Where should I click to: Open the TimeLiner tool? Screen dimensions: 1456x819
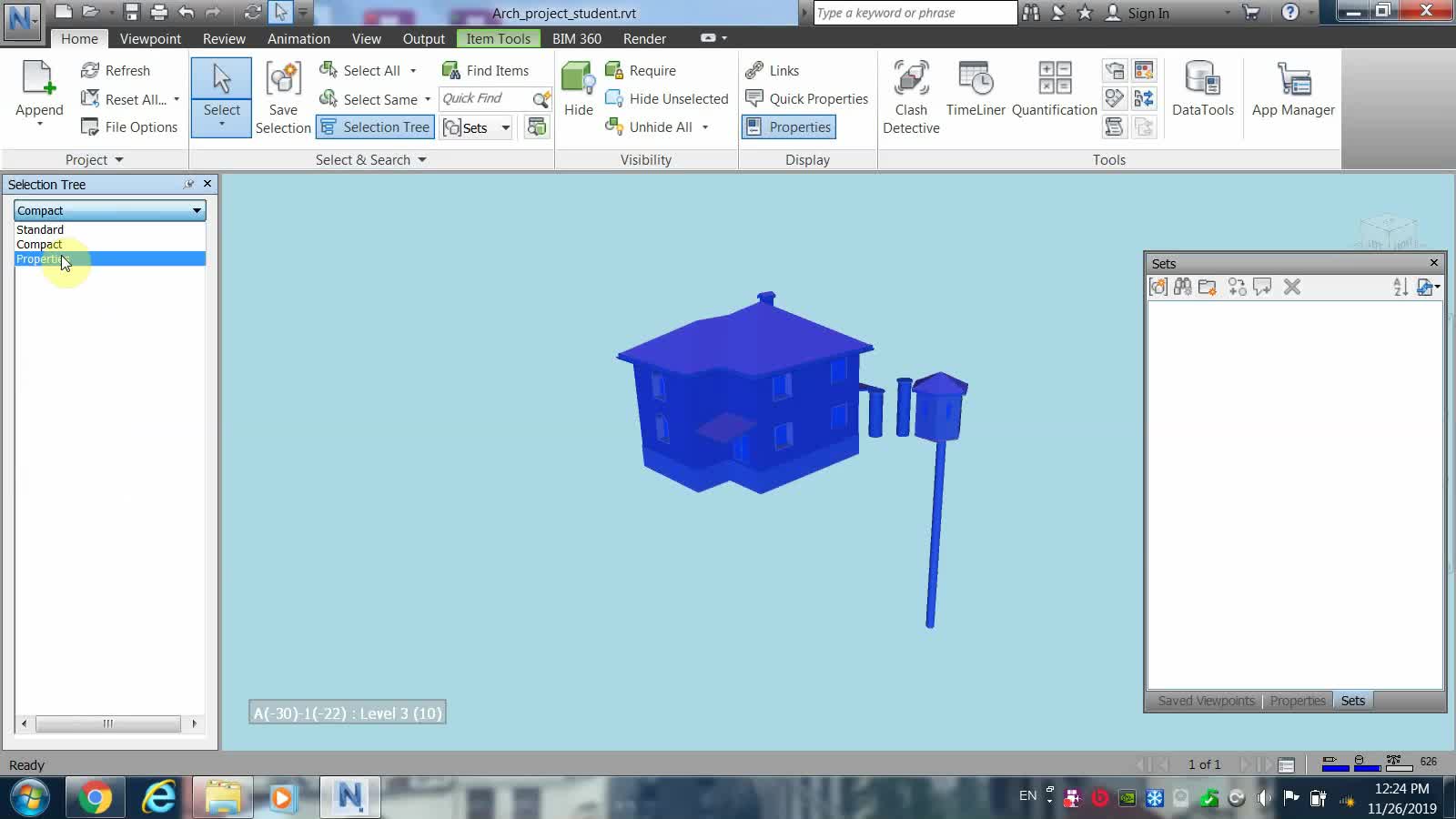(976, 89)
